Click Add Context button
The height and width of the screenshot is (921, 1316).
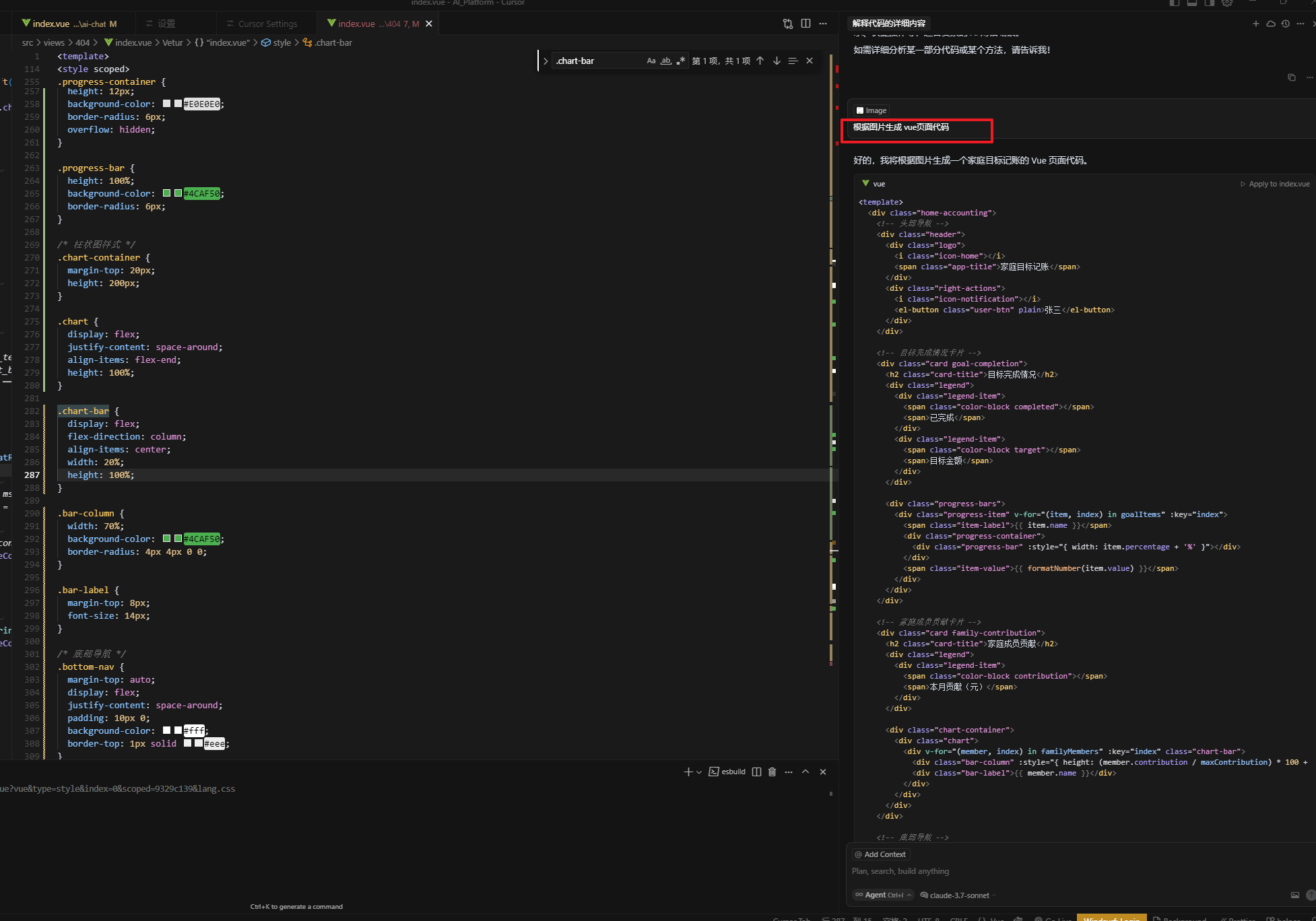point(881,854)
